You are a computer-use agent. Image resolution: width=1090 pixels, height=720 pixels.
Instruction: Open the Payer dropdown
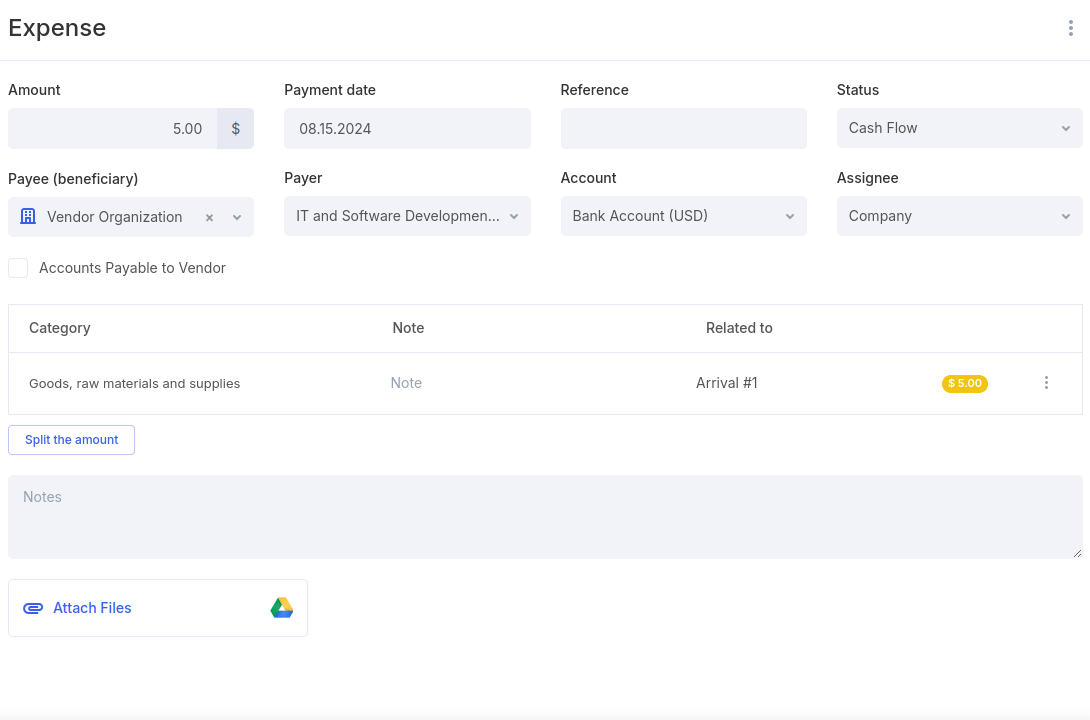(407, 216)
